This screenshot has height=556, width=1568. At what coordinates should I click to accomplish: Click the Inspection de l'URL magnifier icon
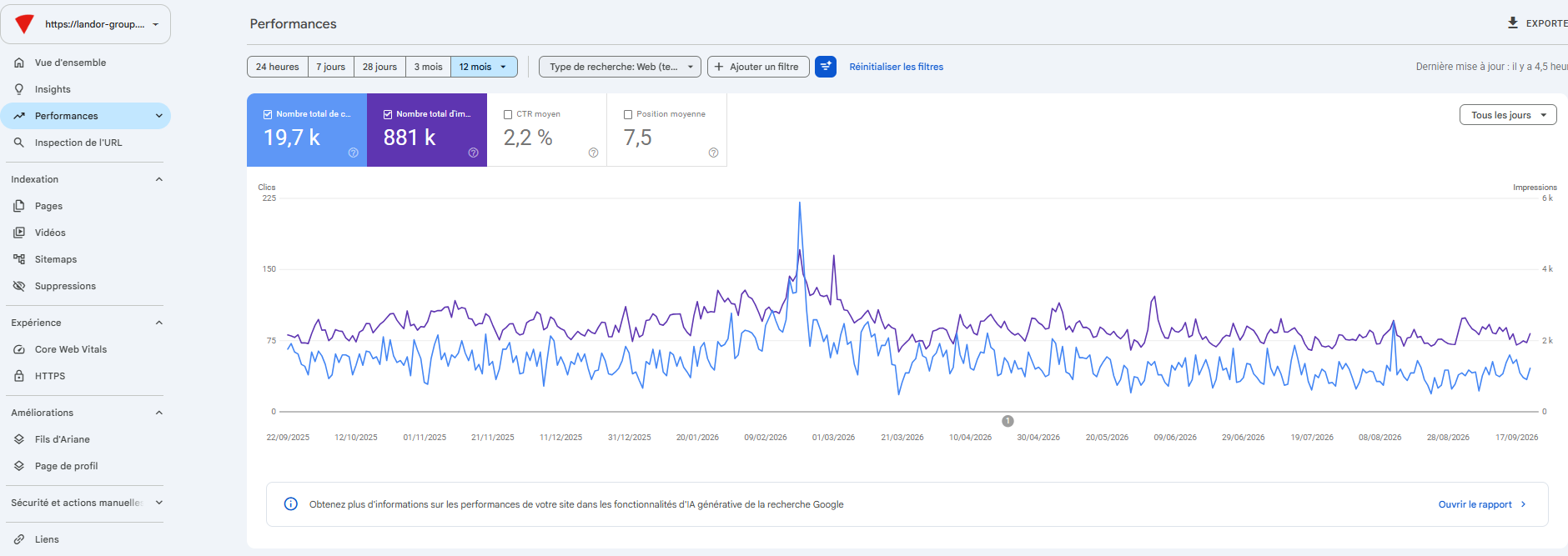coord(19,143)
